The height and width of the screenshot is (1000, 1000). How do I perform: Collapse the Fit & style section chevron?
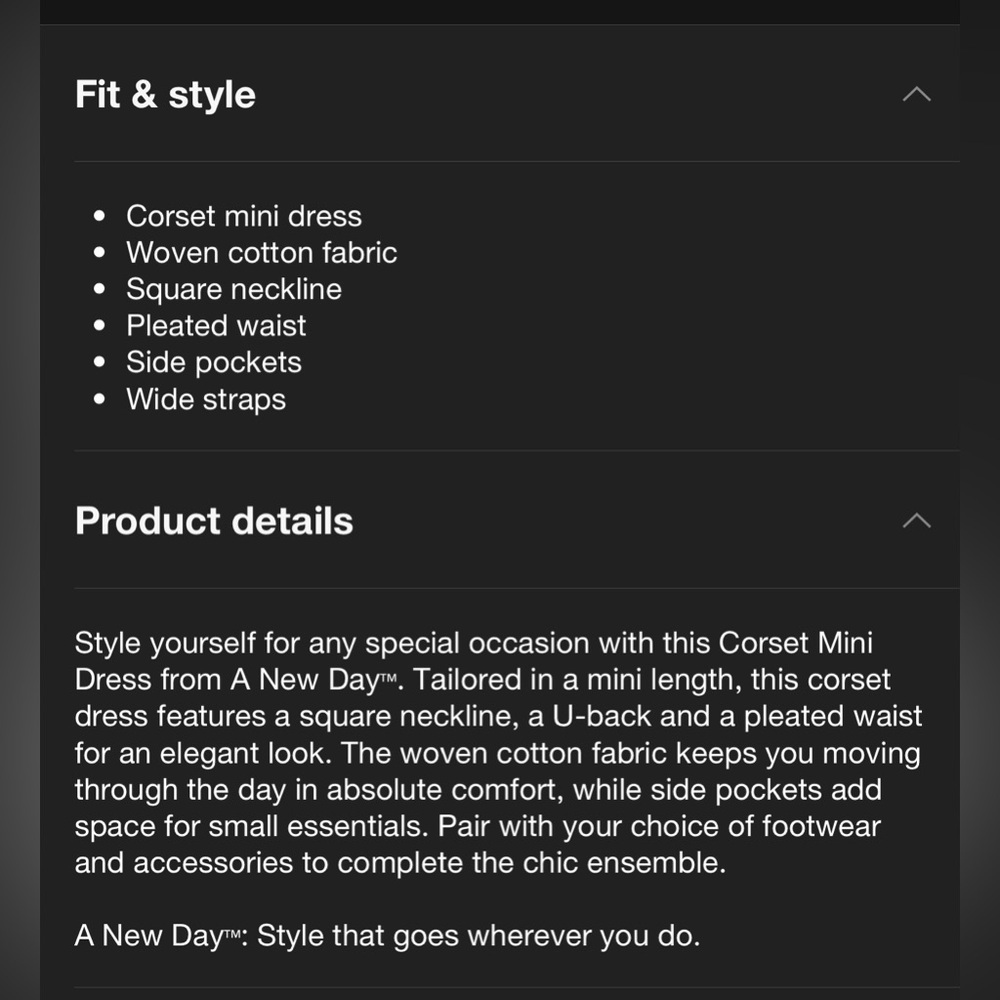pos(916,94)
